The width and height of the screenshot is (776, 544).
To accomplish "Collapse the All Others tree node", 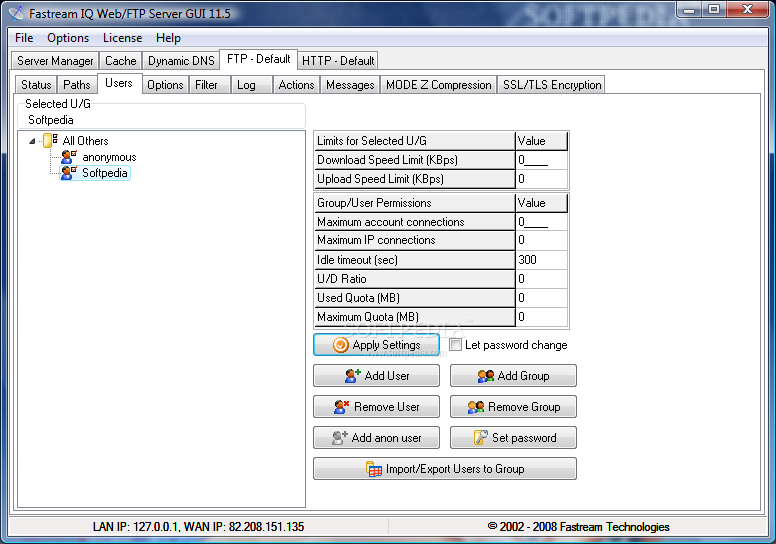I will click(32, 141).
